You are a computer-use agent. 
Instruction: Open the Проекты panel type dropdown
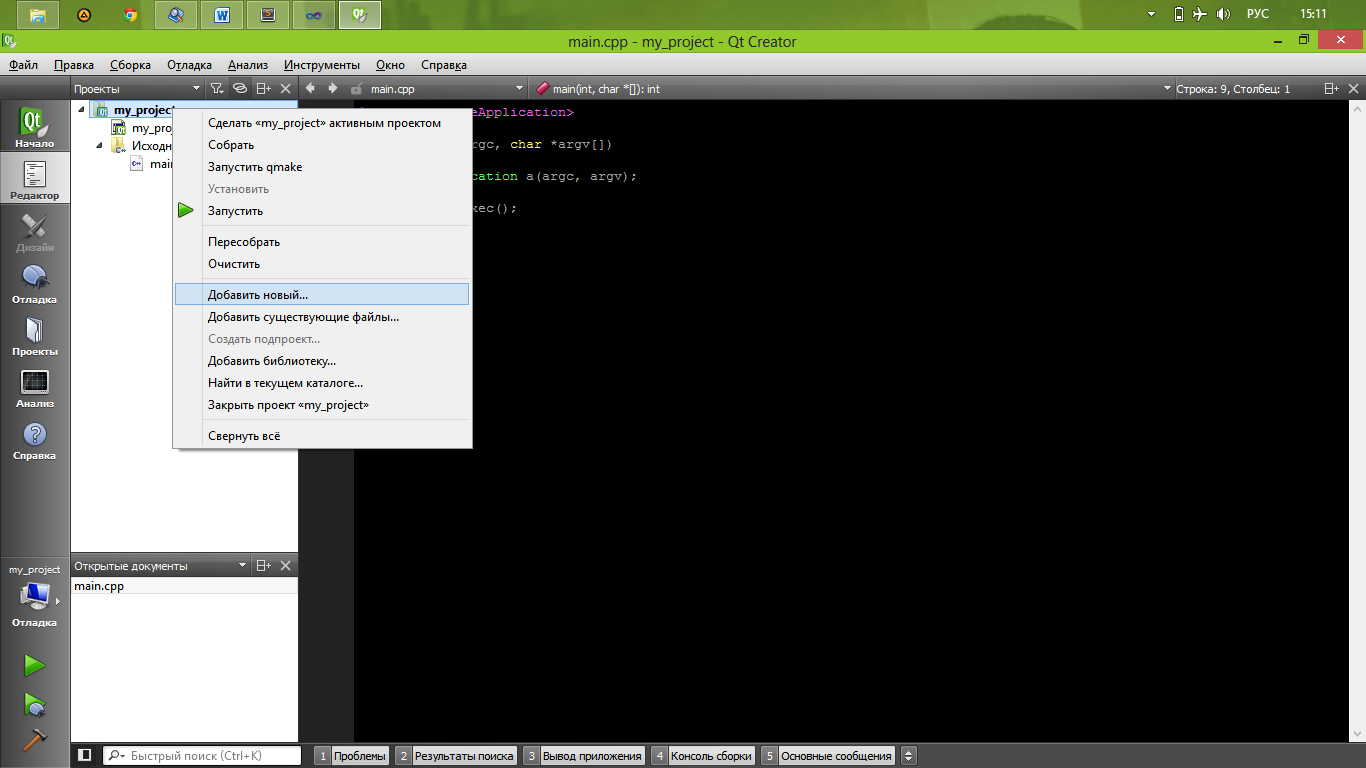pos(138,89)
